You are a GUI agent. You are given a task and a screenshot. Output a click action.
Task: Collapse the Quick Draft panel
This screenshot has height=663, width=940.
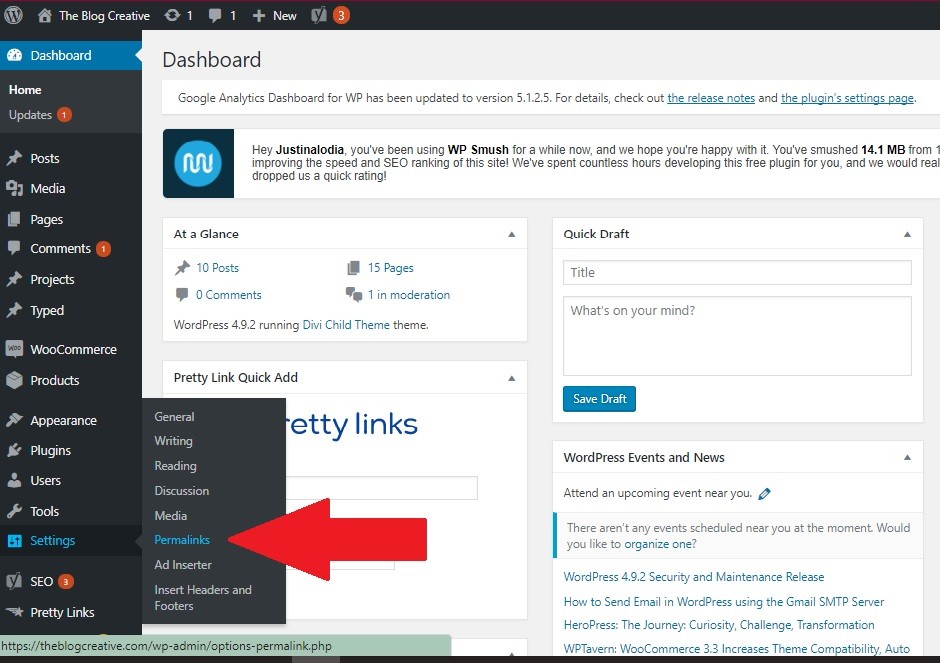coord(907,234)
